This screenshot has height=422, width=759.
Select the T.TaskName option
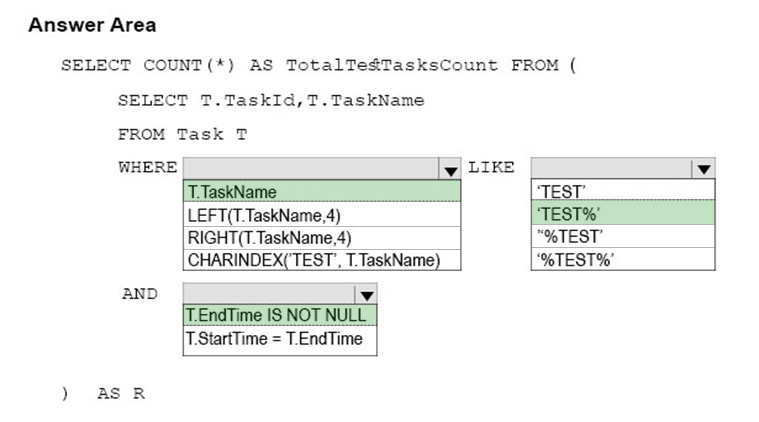point(322,192)
